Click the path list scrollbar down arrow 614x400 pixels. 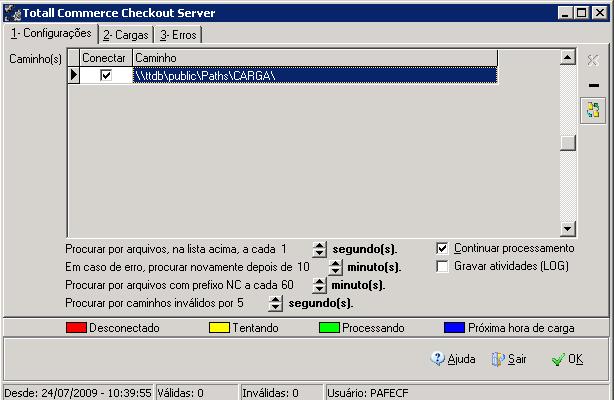coord(568,228)
